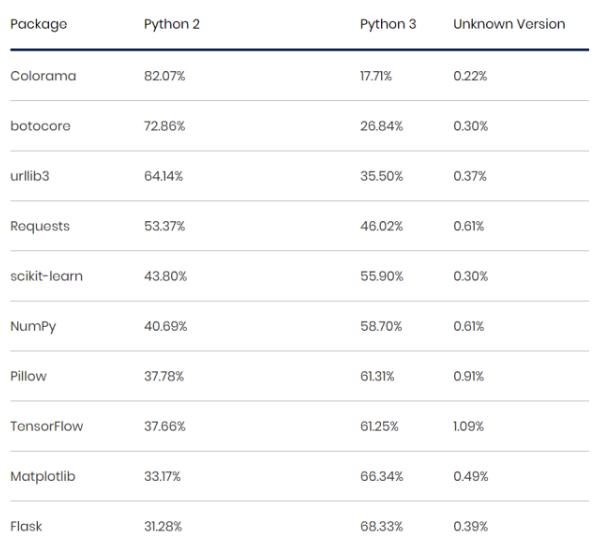Select the TensorFlow package name
Image resolution: width=596 pixels, height=545 pixels.
point(46,426)
